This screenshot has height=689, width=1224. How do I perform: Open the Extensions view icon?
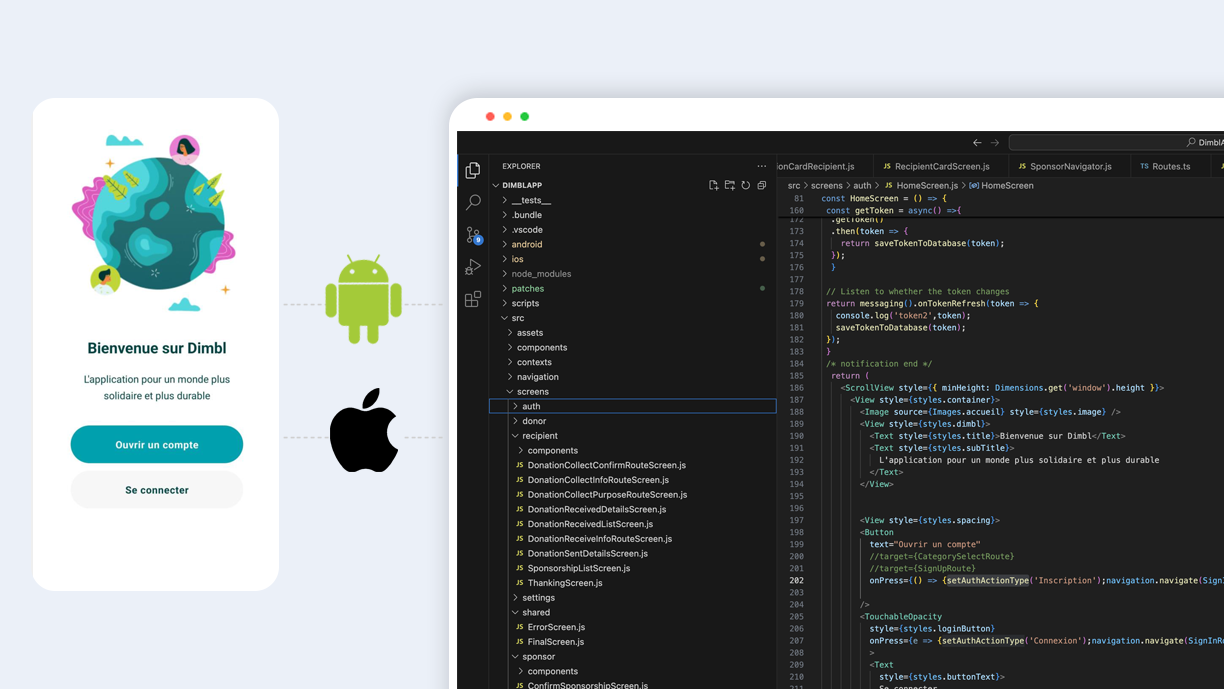[x=473, y=299]
